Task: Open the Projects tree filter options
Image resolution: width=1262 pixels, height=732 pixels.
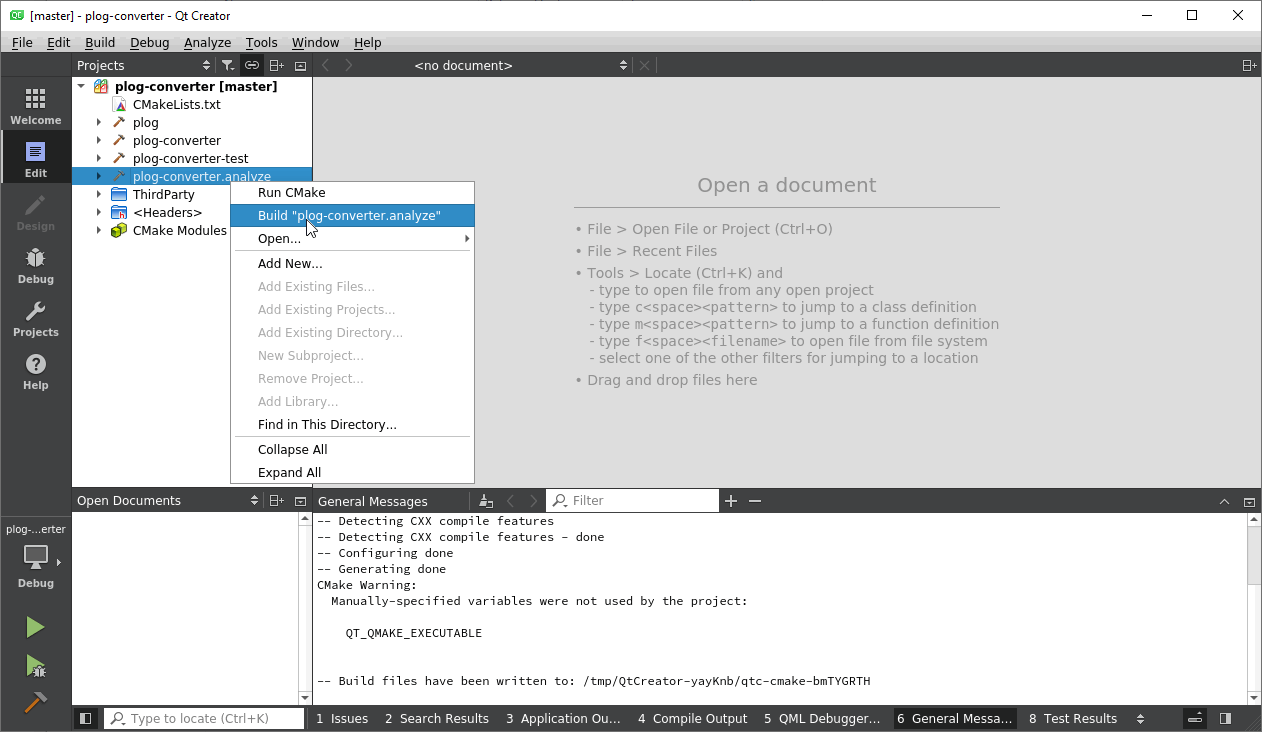Action: click(x=228, y=65)
